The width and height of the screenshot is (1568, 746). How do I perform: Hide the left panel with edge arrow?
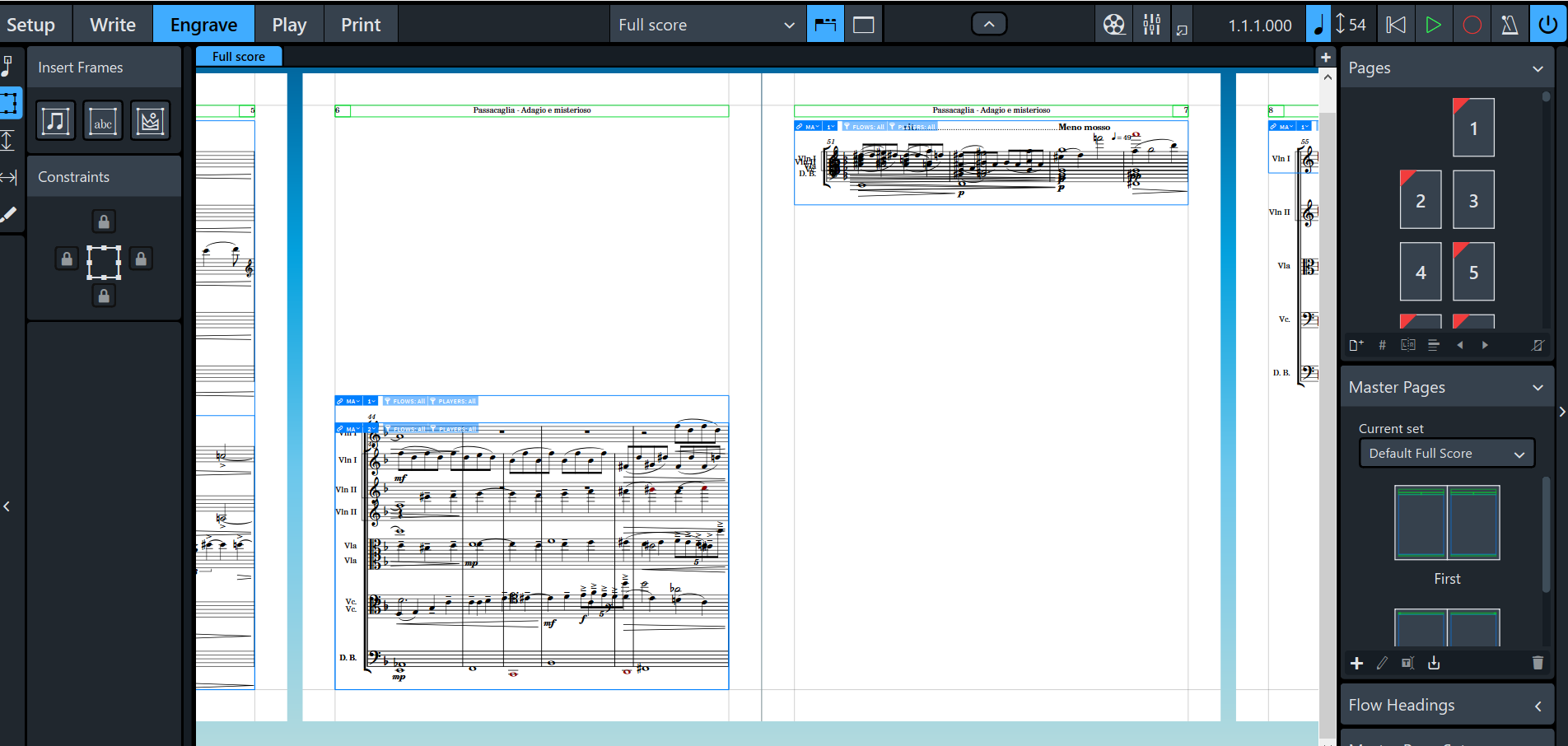7,506
